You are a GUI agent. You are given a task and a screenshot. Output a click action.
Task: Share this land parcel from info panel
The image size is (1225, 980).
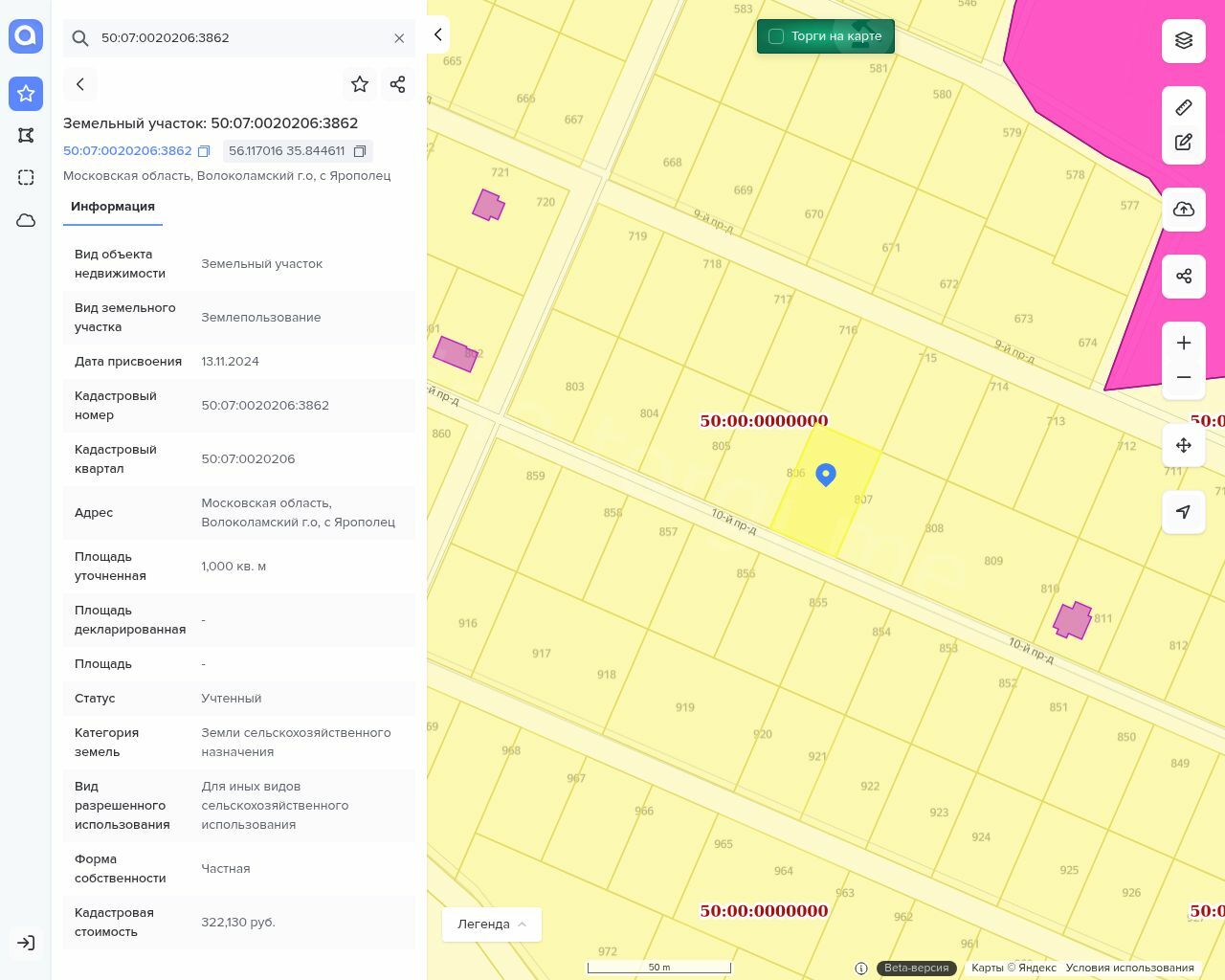point(398,84)
